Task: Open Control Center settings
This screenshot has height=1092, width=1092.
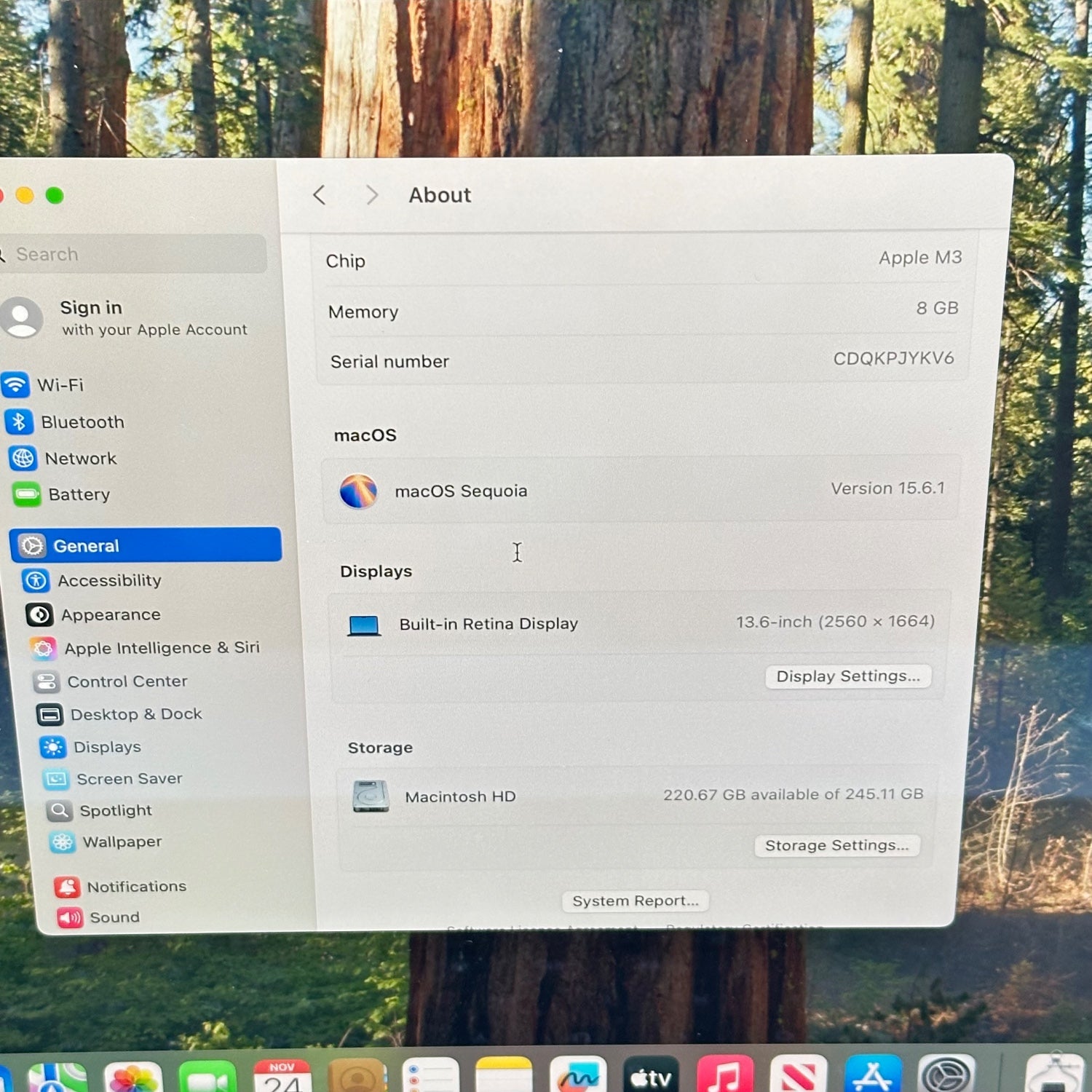Action: pos(127,681)
